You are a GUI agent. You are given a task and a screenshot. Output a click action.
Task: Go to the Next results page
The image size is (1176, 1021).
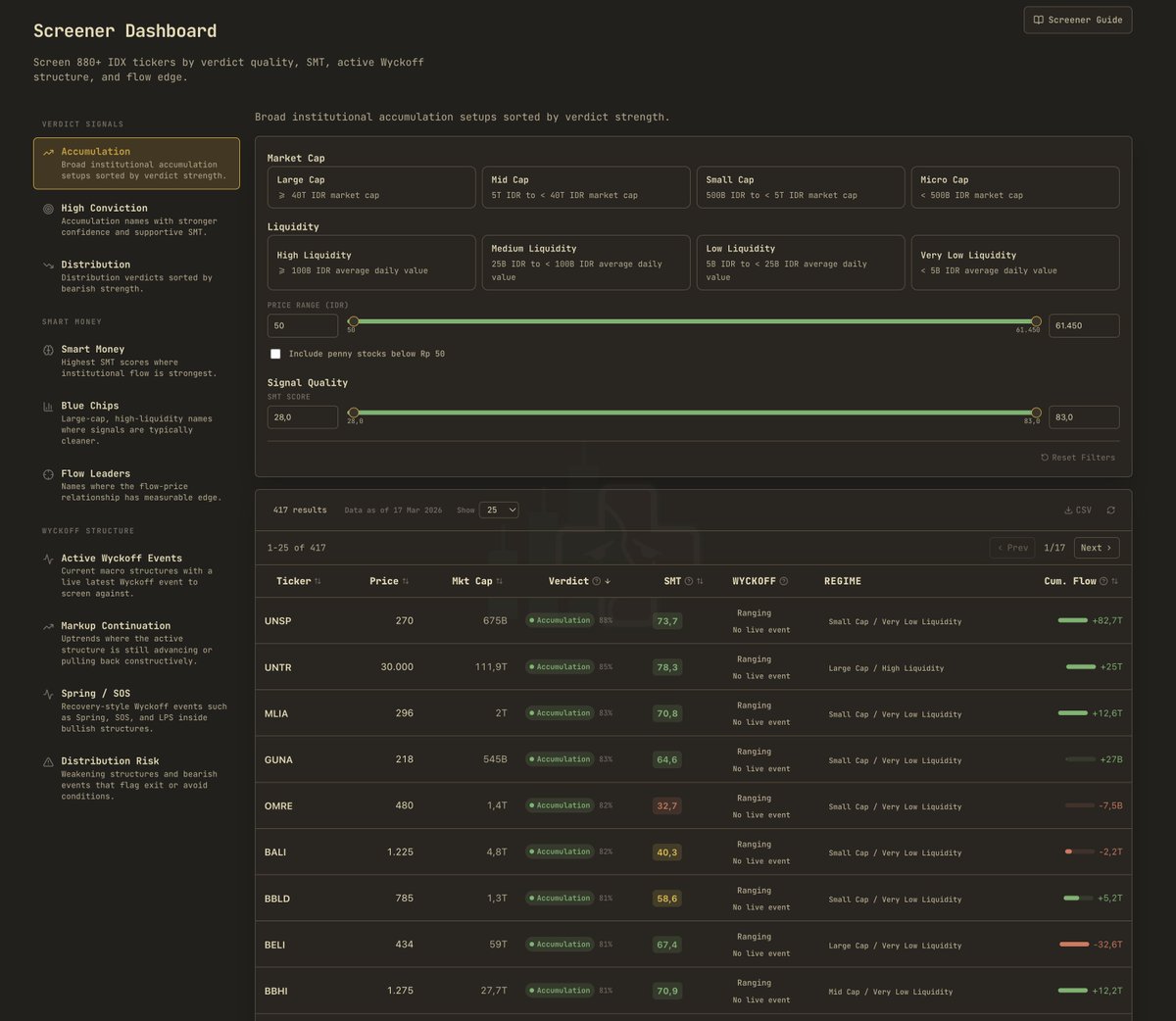1097,548
